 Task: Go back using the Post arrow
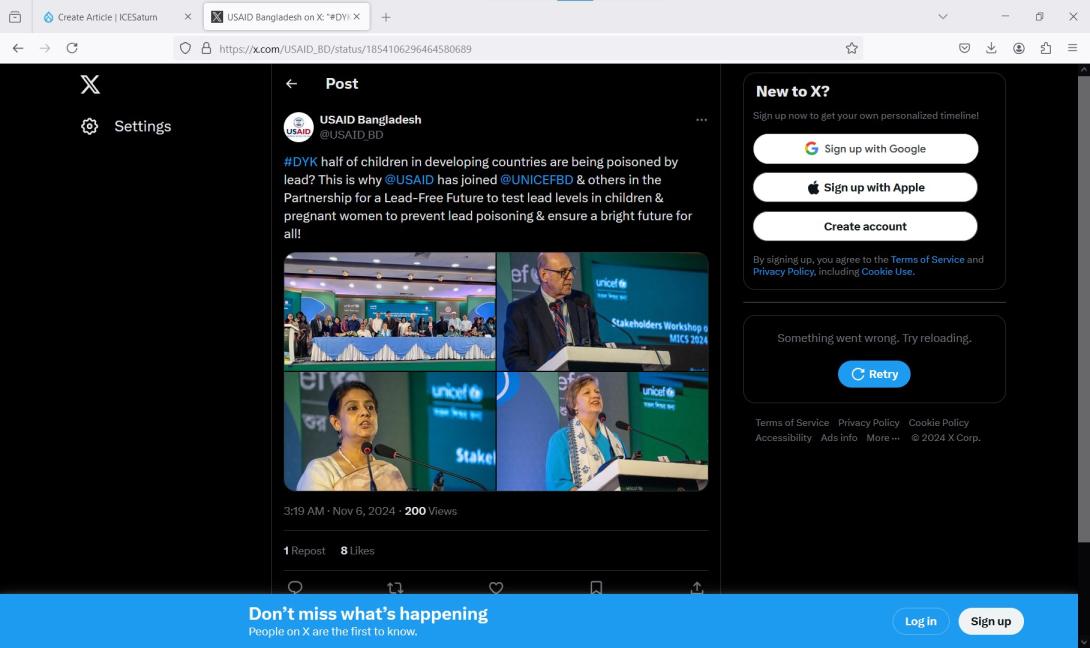[291, 84]
